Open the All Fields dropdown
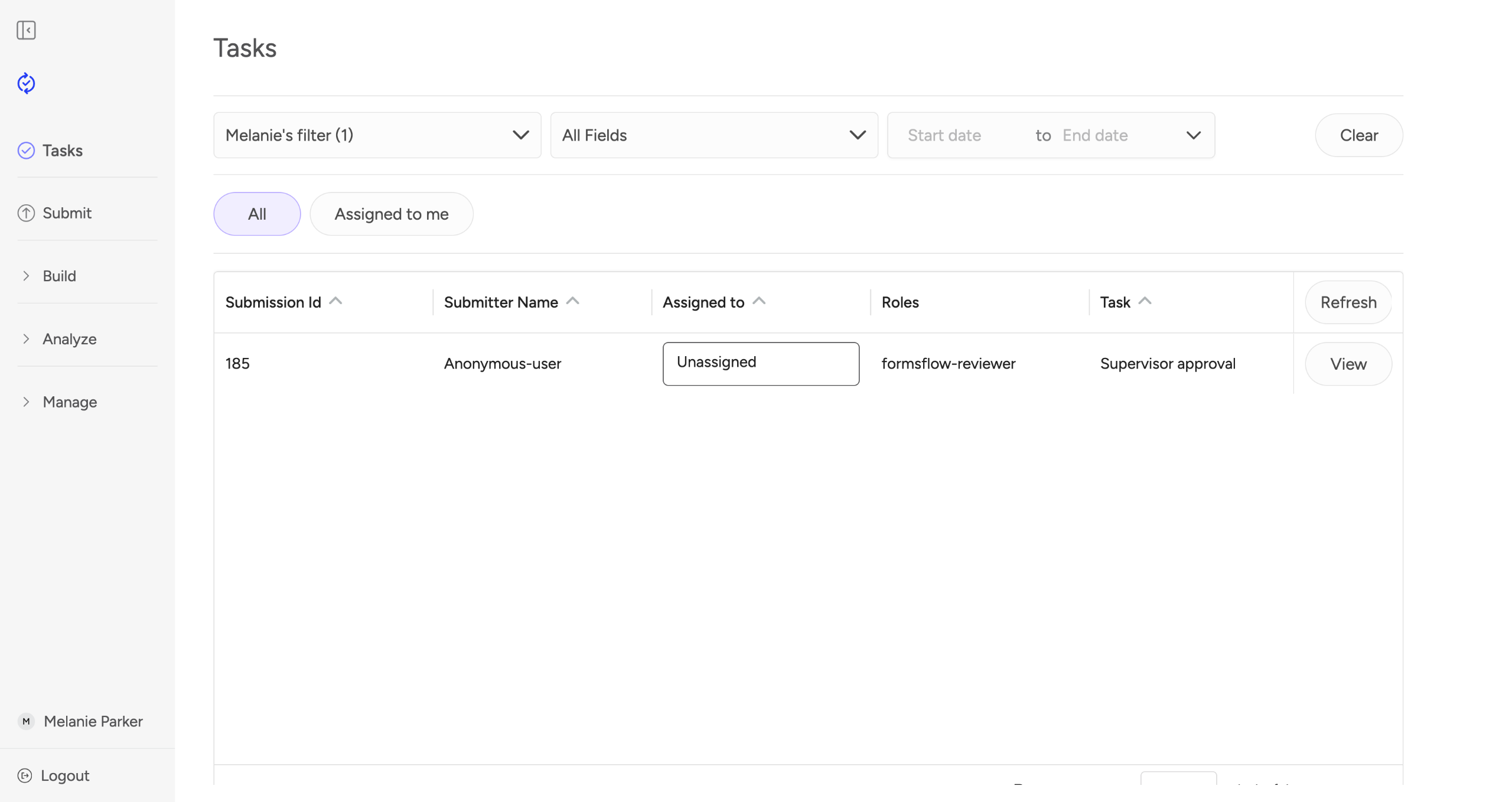This screenshot has width=1512, height=802. tap(713, 135)
